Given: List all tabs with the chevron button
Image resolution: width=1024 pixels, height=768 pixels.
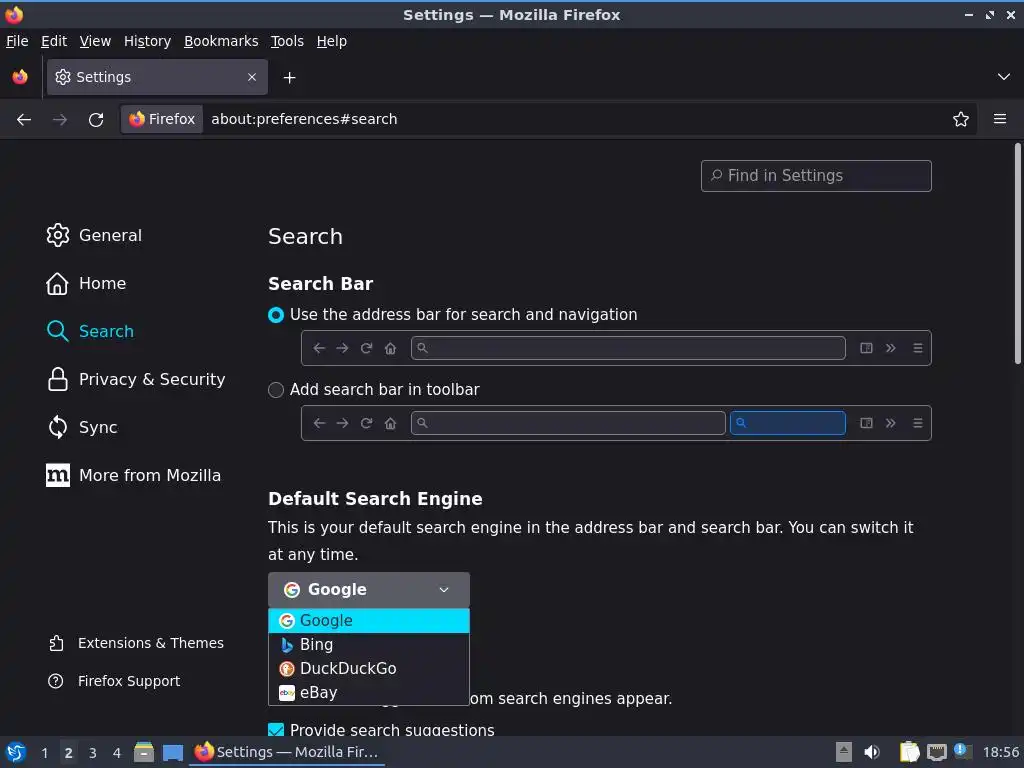Looking at the screenshot, I should click(1004, 77).
